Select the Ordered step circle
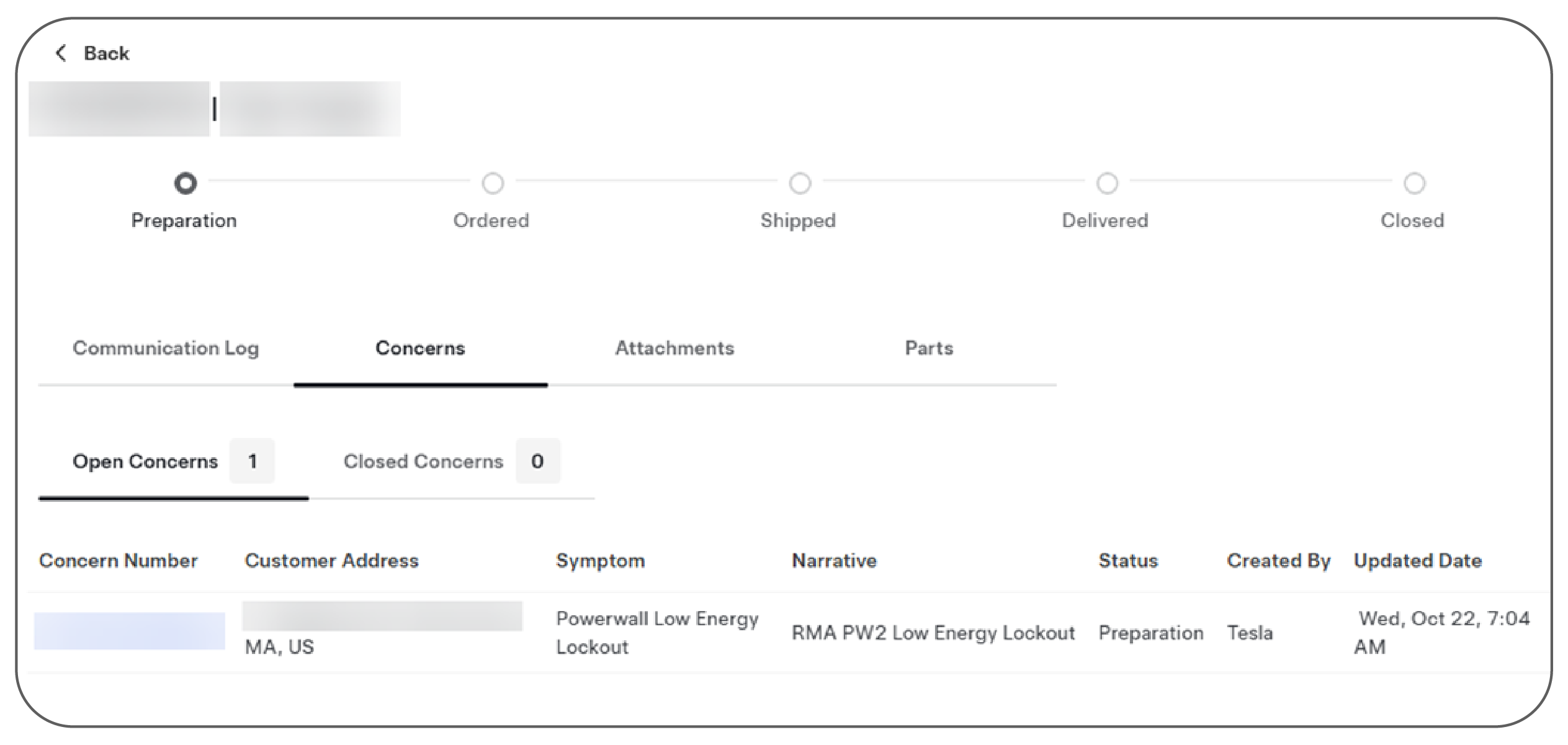The width and height of the screenshot is (1568, 745). click(493, 184)
